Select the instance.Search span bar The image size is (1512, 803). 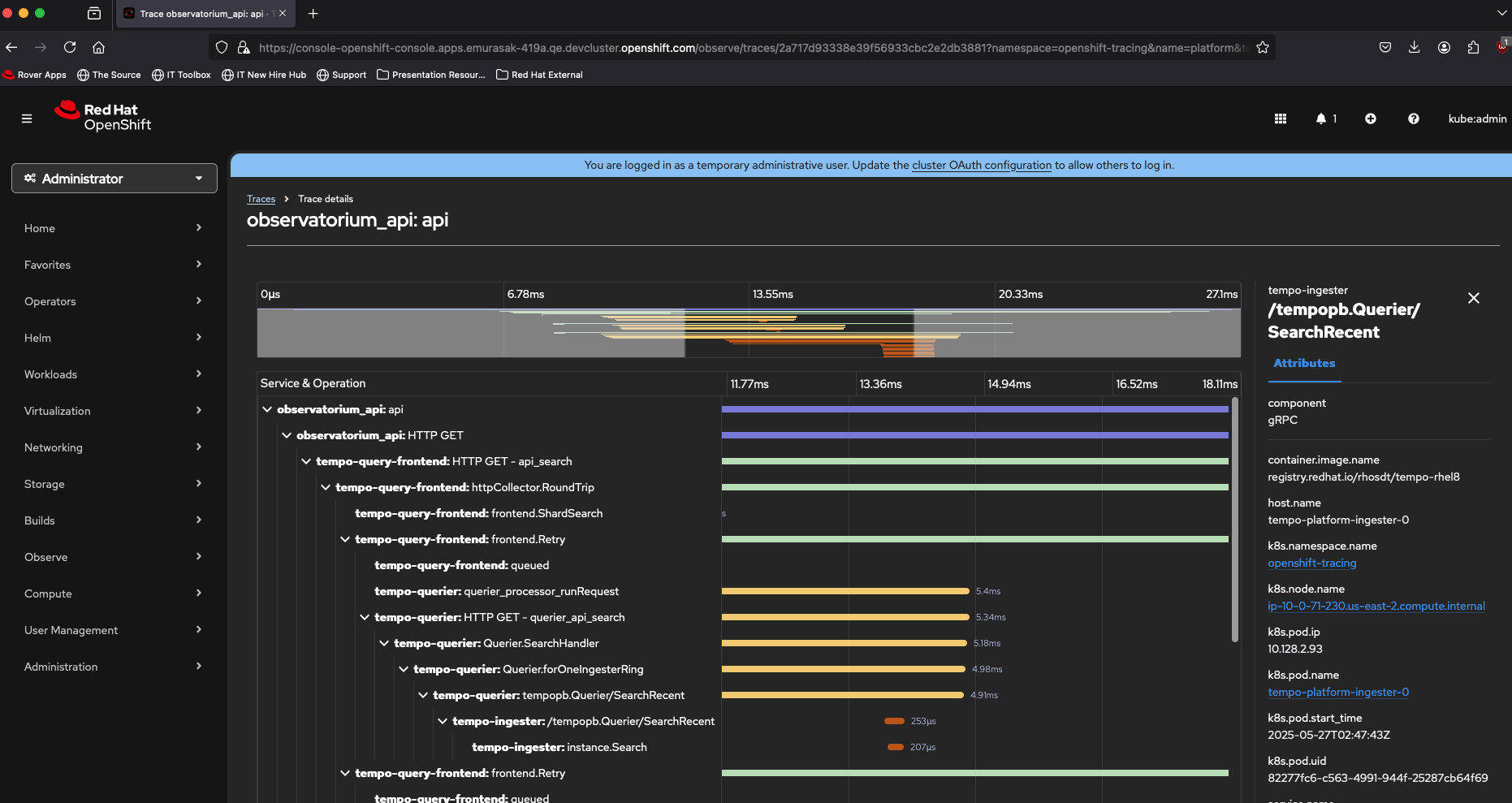[896, 747]
